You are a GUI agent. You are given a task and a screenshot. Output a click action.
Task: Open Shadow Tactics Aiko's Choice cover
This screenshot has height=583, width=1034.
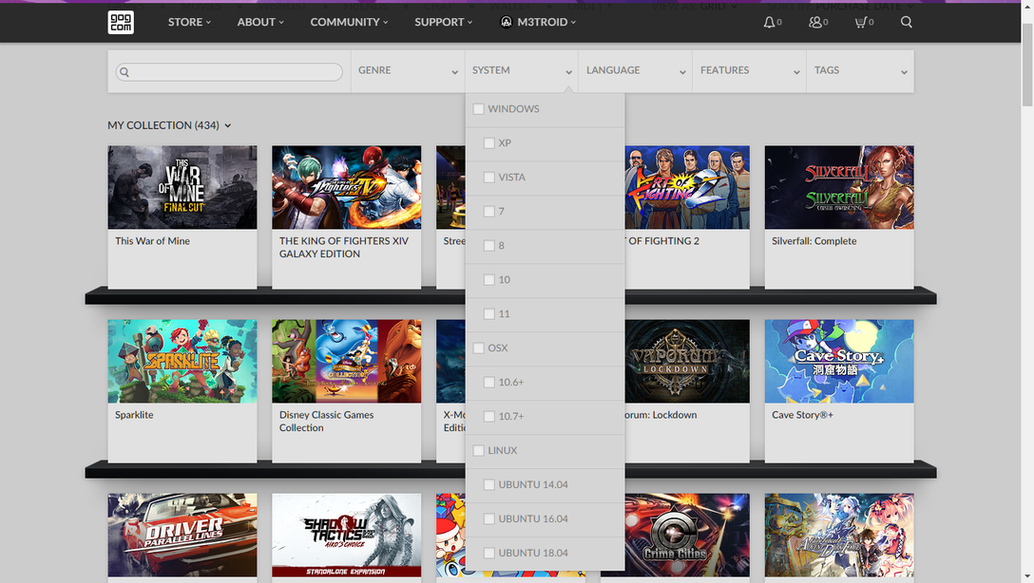click(x=347, y=536)
